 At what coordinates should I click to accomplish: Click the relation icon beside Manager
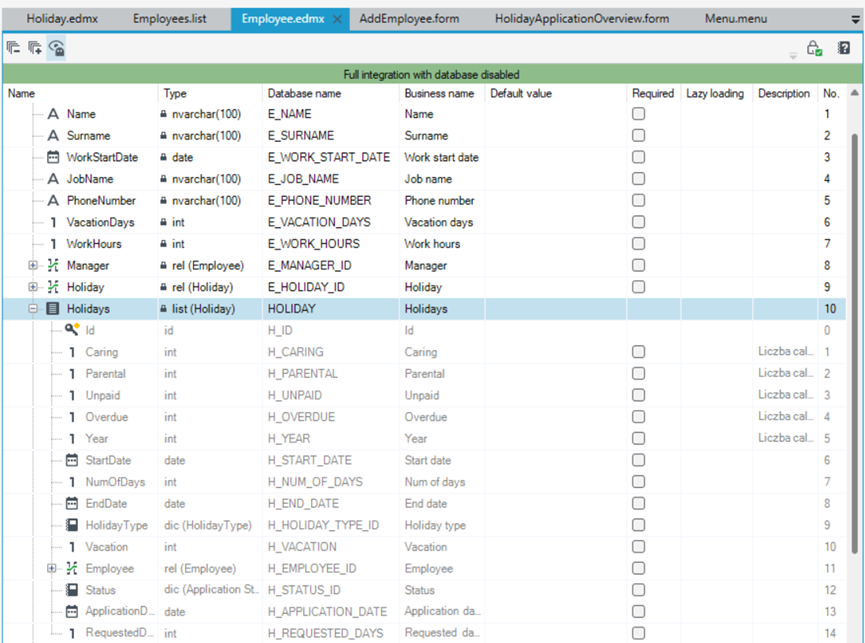tap(53, 265)
